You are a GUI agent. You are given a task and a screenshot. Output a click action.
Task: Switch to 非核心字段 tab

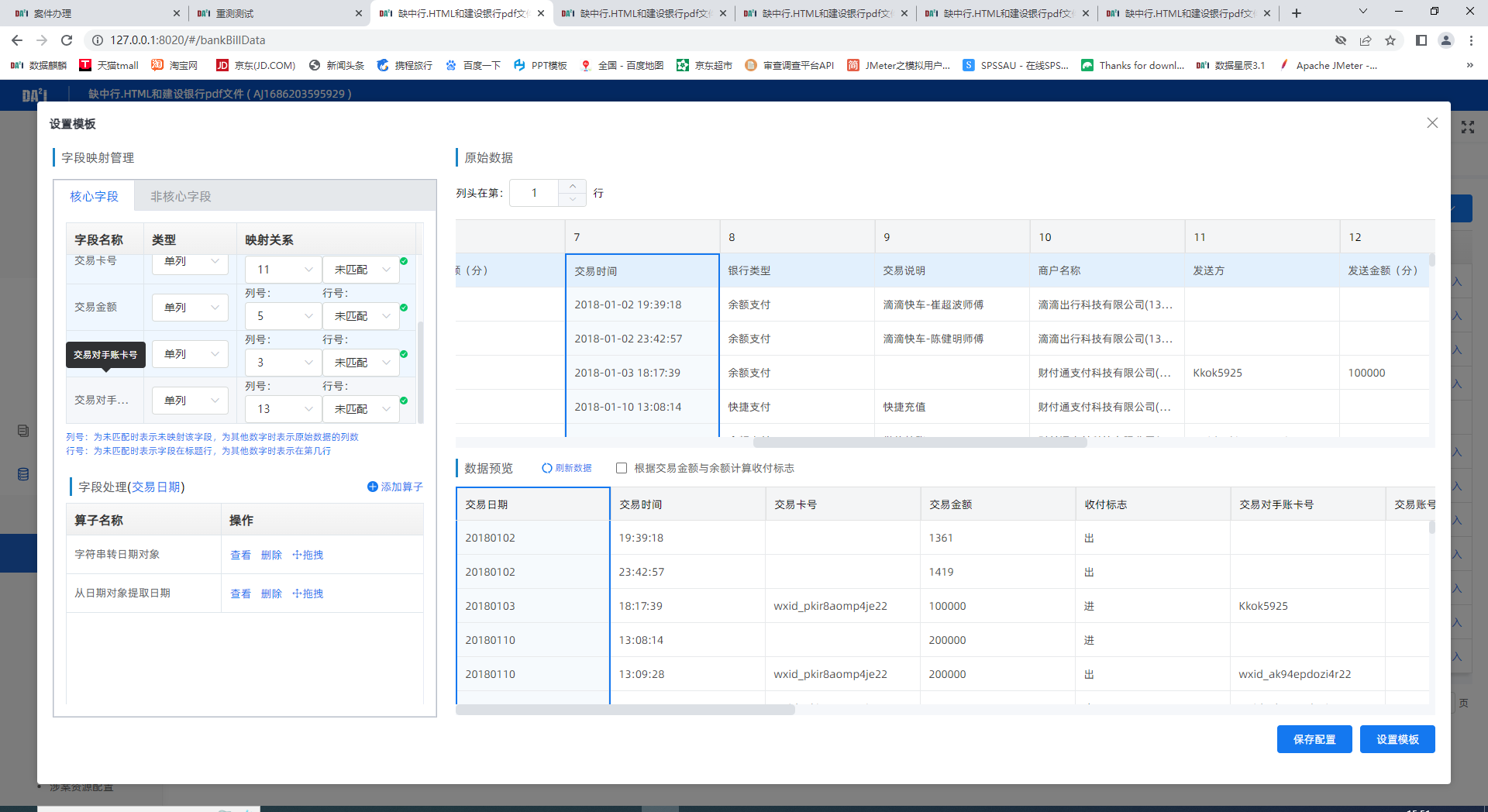point(181,197)
